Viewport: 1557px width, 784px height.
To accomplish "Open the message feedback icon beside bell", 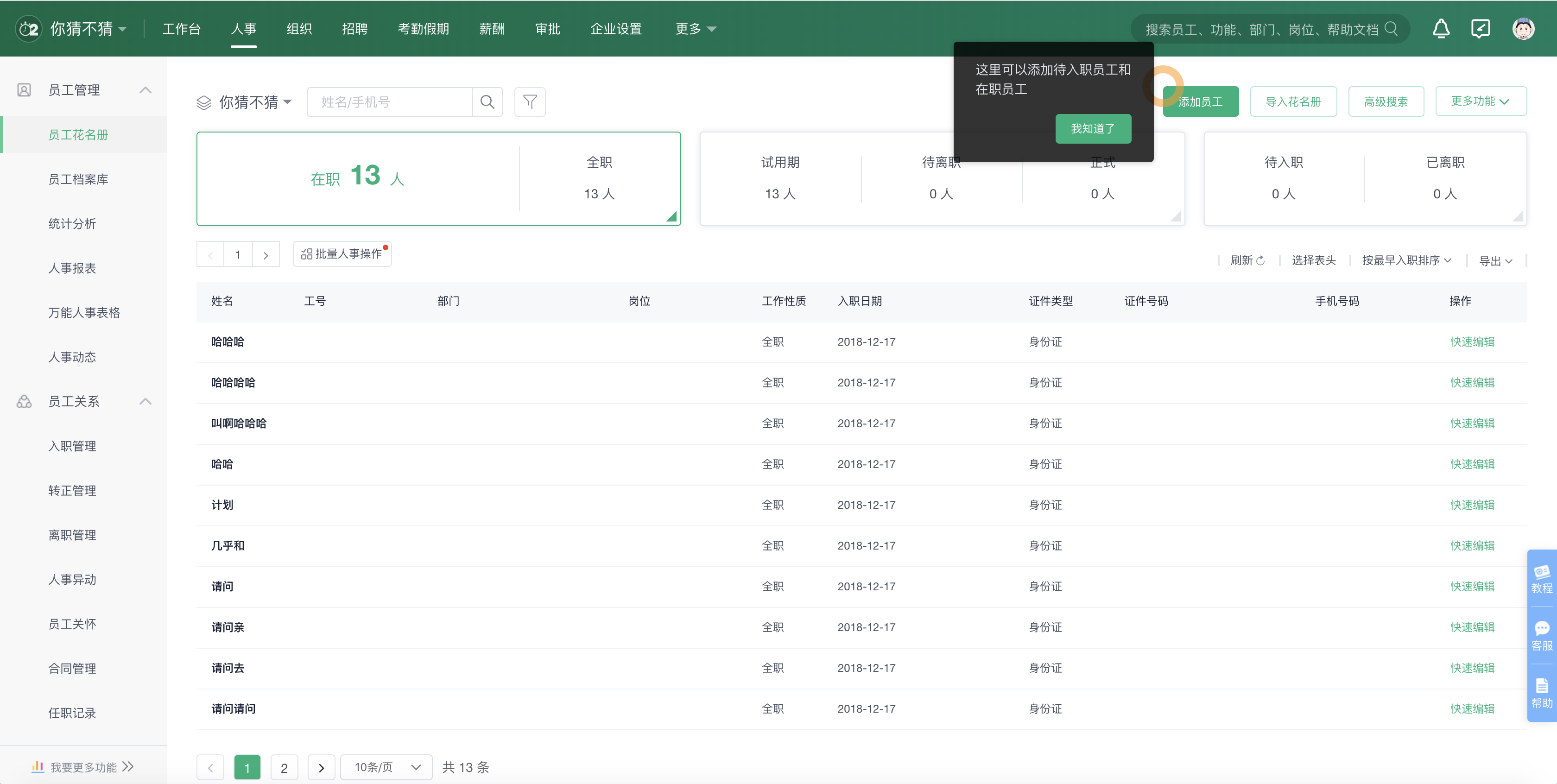I will 1480,28.
